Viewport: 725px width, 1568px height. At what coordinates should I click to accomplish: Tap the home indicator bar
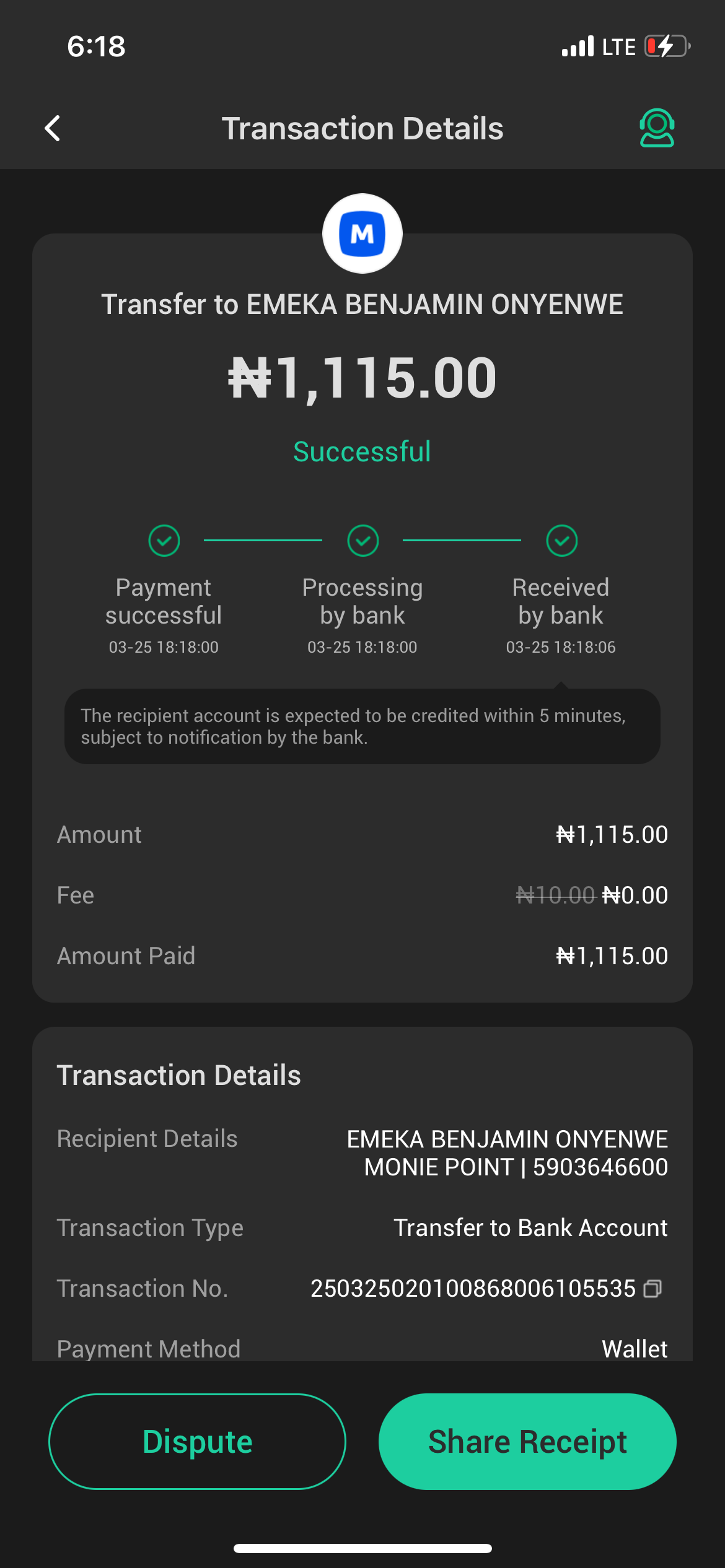coord(362,1548)
